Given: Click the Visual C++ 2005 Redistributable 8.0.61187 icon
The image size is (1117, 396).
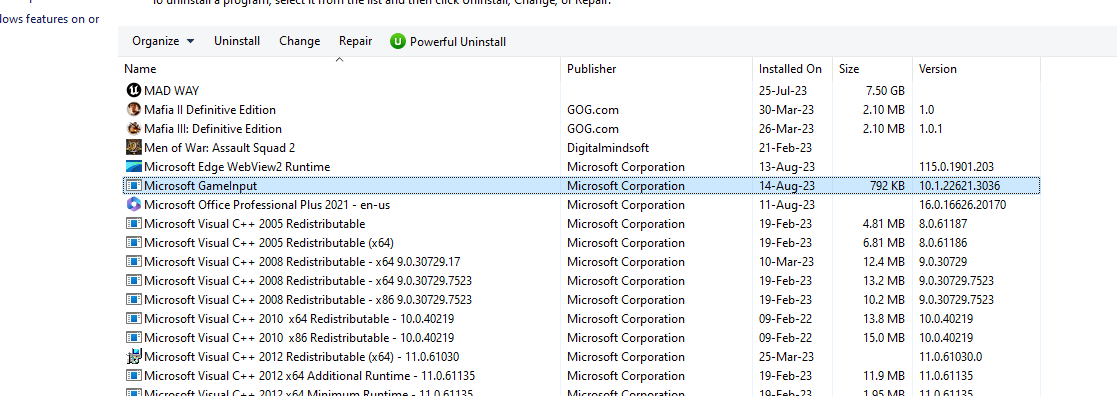Looking at the screenshot, I should click(x=134, y=224).
